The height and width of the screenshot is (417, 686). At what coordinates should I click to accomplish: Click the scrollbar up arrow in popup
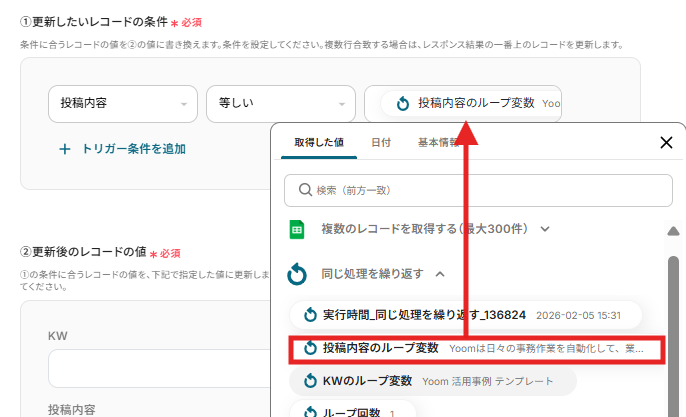tap(673, 231)
